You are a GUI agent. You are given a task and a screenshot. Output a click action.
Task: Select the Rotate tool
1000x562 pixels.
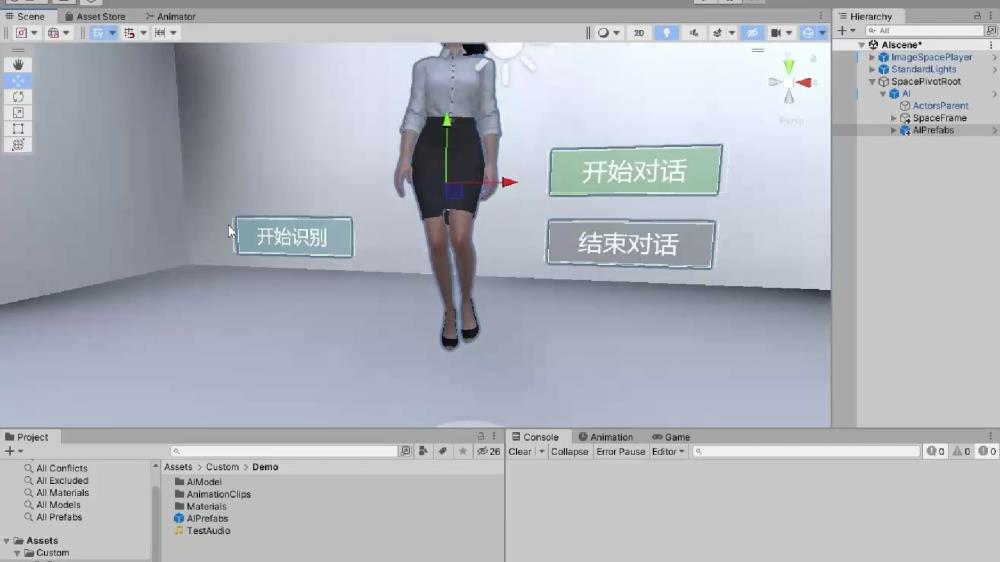(x=18, y=96)
